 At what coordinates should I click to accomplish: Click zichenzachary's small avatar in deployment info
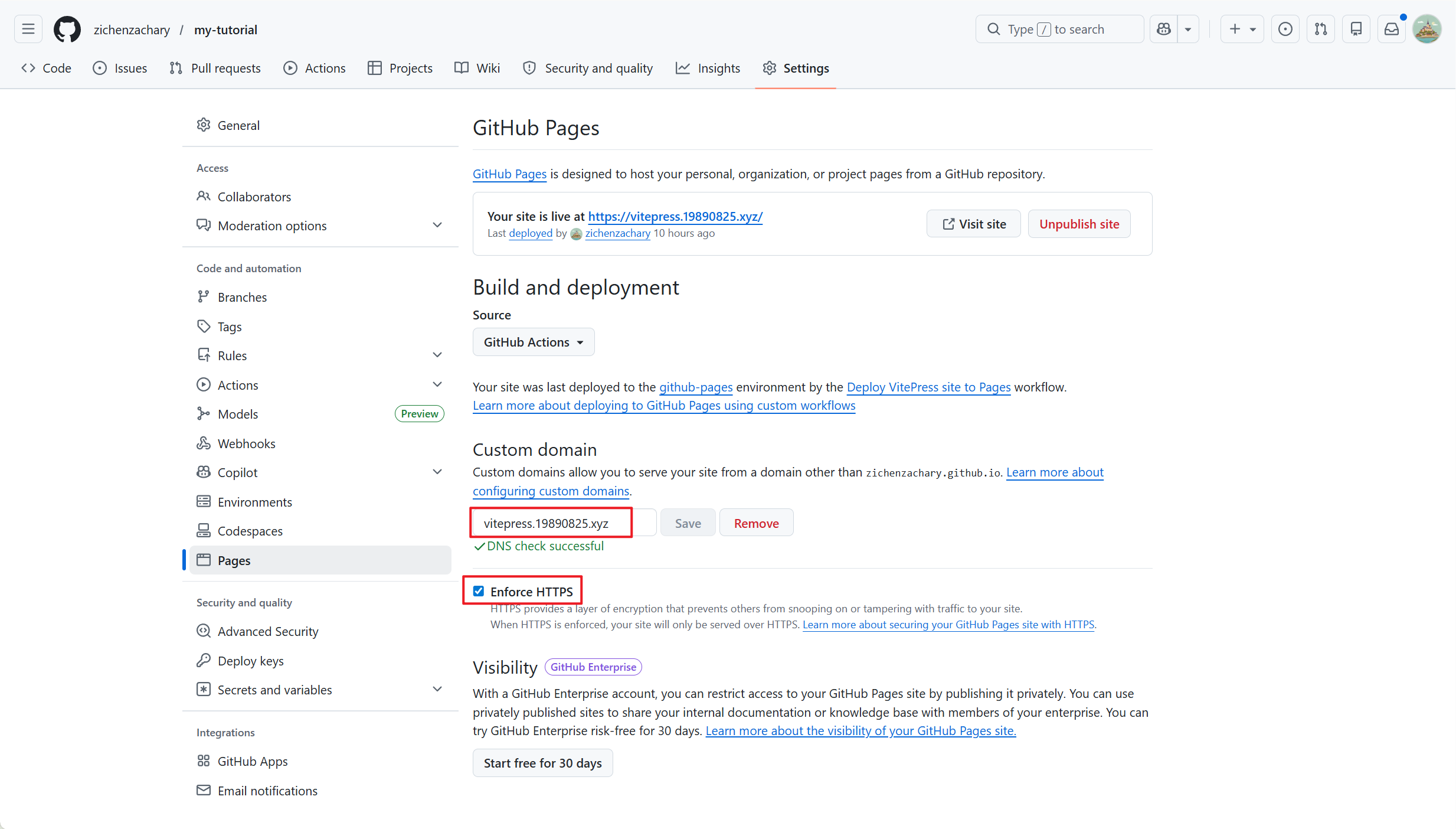pos(576,234)
